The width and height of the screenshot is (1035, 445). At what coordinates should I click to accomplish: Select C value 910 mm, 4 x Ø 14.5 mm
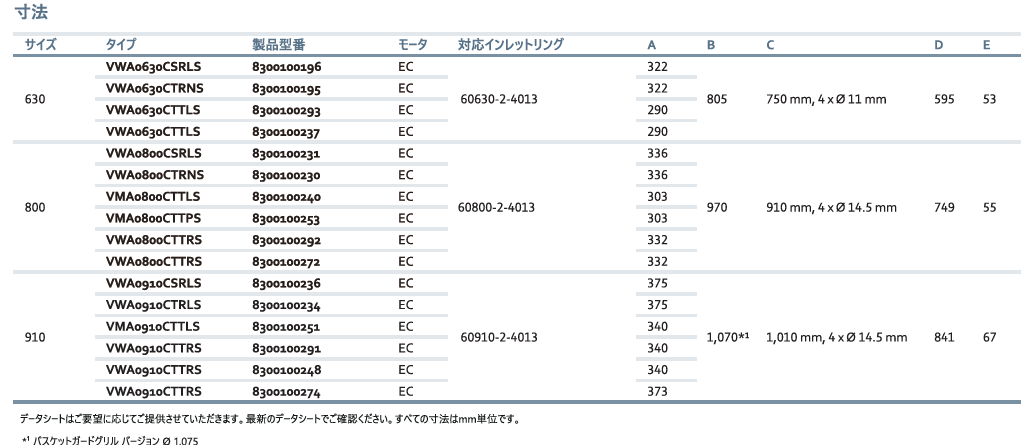[x=831, y=208]
